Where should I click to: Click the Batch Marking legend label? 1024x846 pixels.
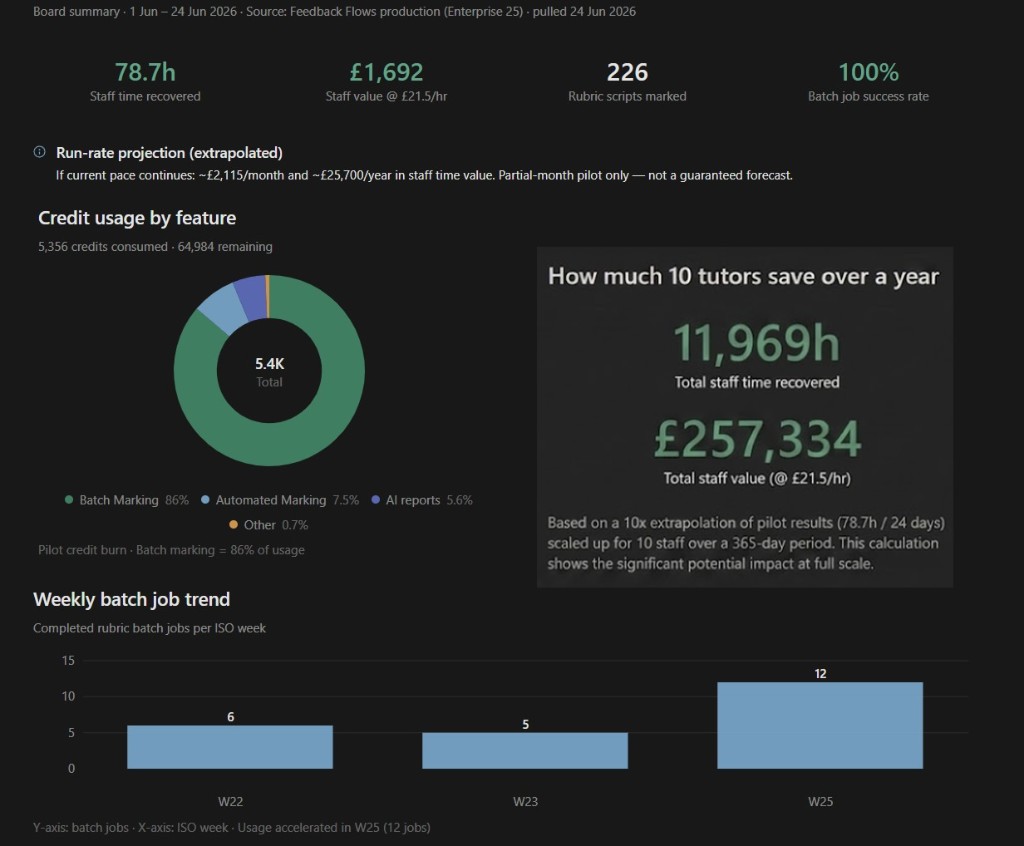[x=119, y=500]
